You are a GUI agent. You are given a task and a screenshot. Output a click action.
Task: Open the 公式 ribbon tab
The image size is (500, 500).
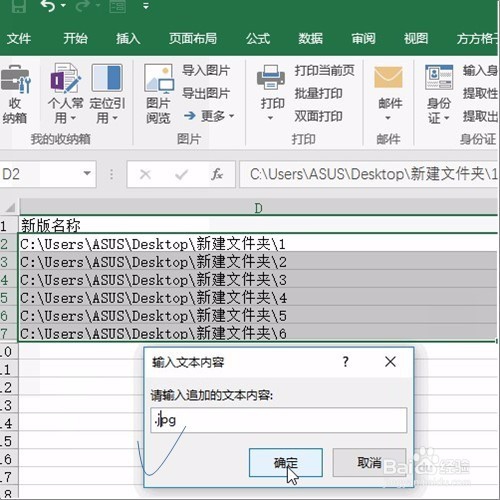click(258, 39)
